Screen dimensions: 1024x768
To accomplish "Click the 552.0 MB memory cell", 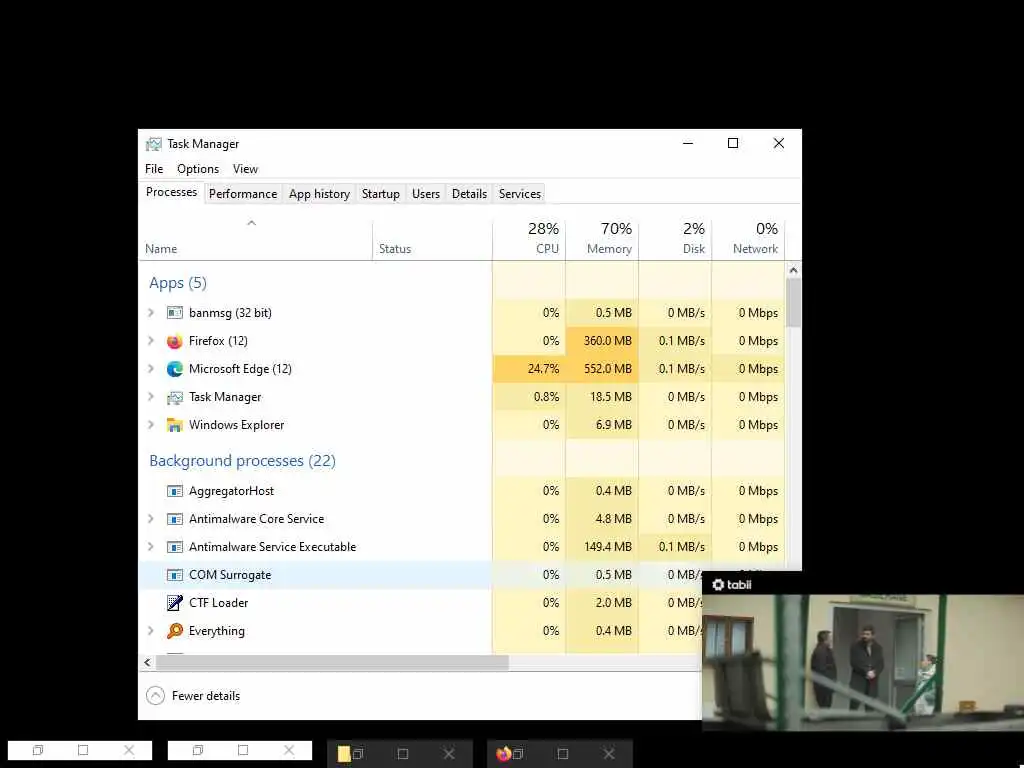I will point(601,369).
